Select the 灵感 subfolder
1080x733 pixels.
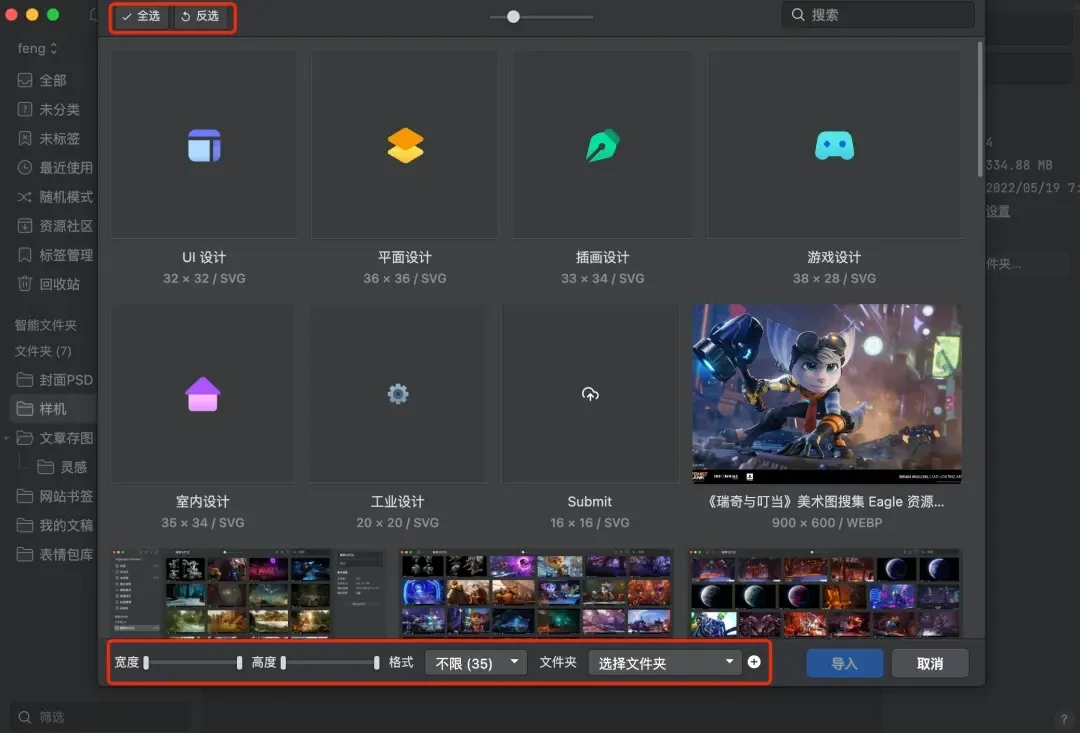tap(62, 467)
